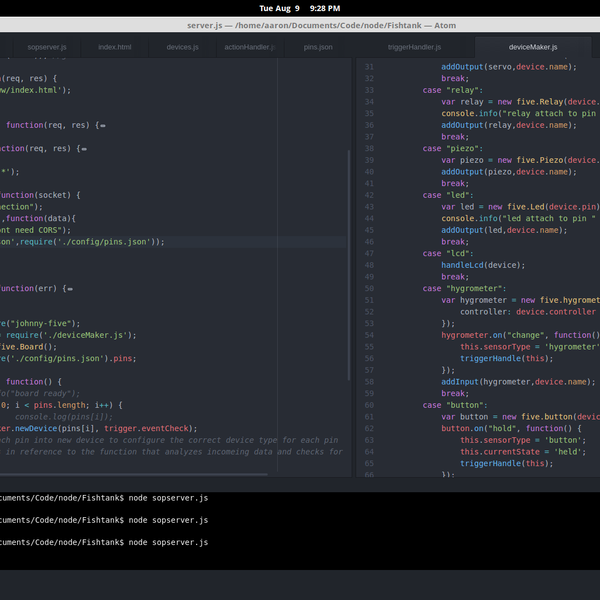Viewport: 600px width, 600px height.
Task: Expand the fold marker after 'ction(req, res) {'
Action: click(x=85, y=149)
